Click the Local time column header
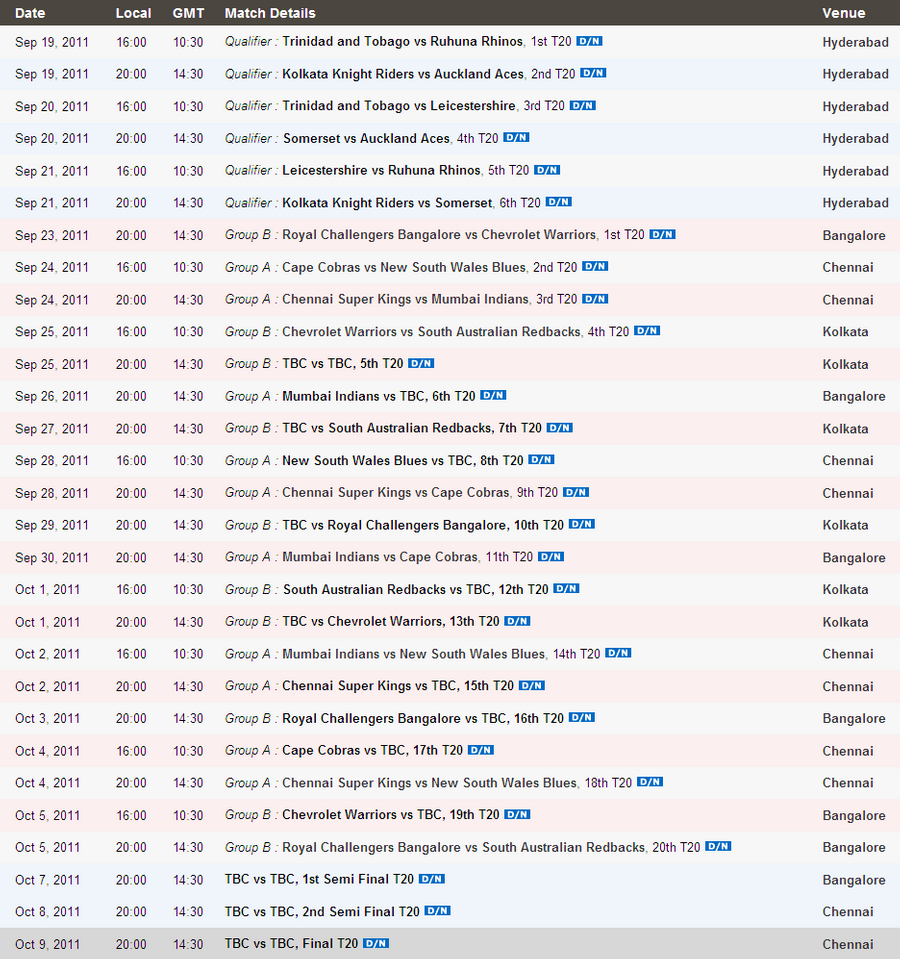 133,13
